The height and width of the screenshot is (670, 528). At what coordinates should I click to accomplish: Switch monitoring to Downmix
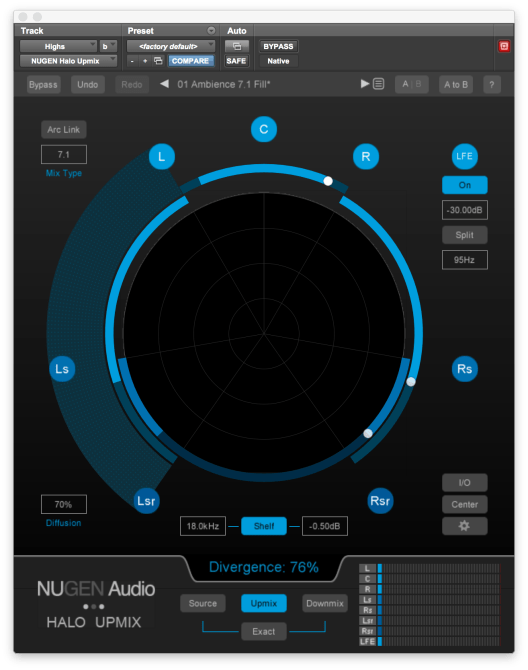[325, 603]
